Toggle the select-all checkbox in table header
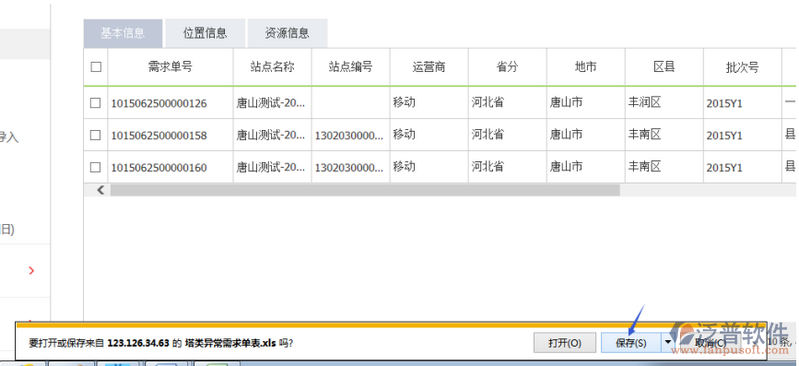This screenshot has width=799, height=366. click(x=96, y=67)
